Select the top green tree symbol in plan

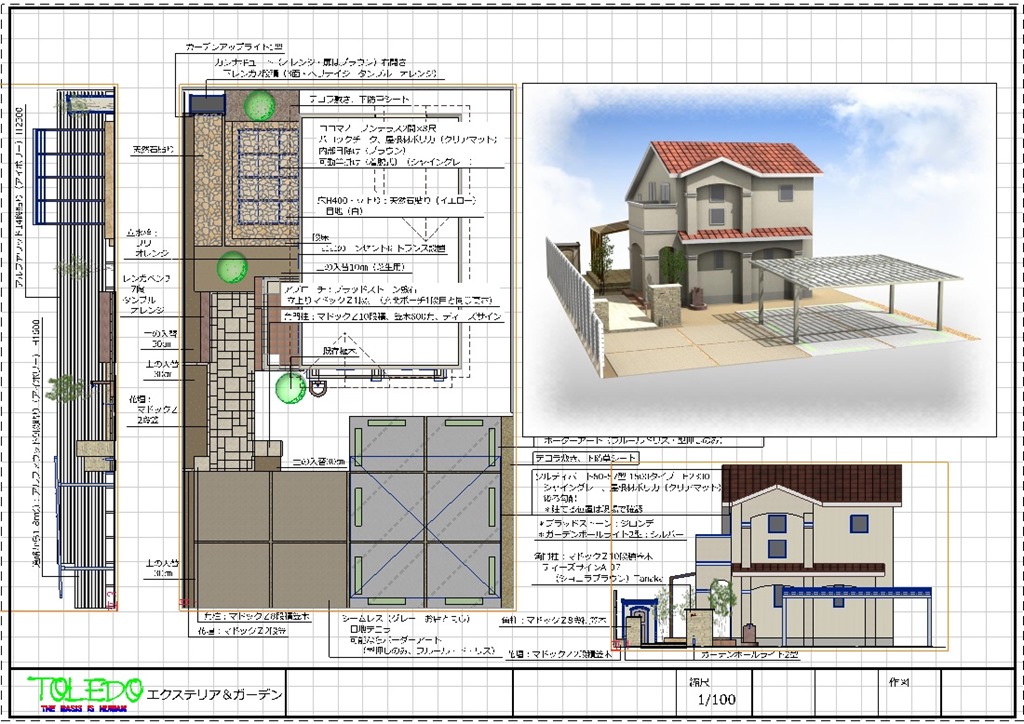260,103
